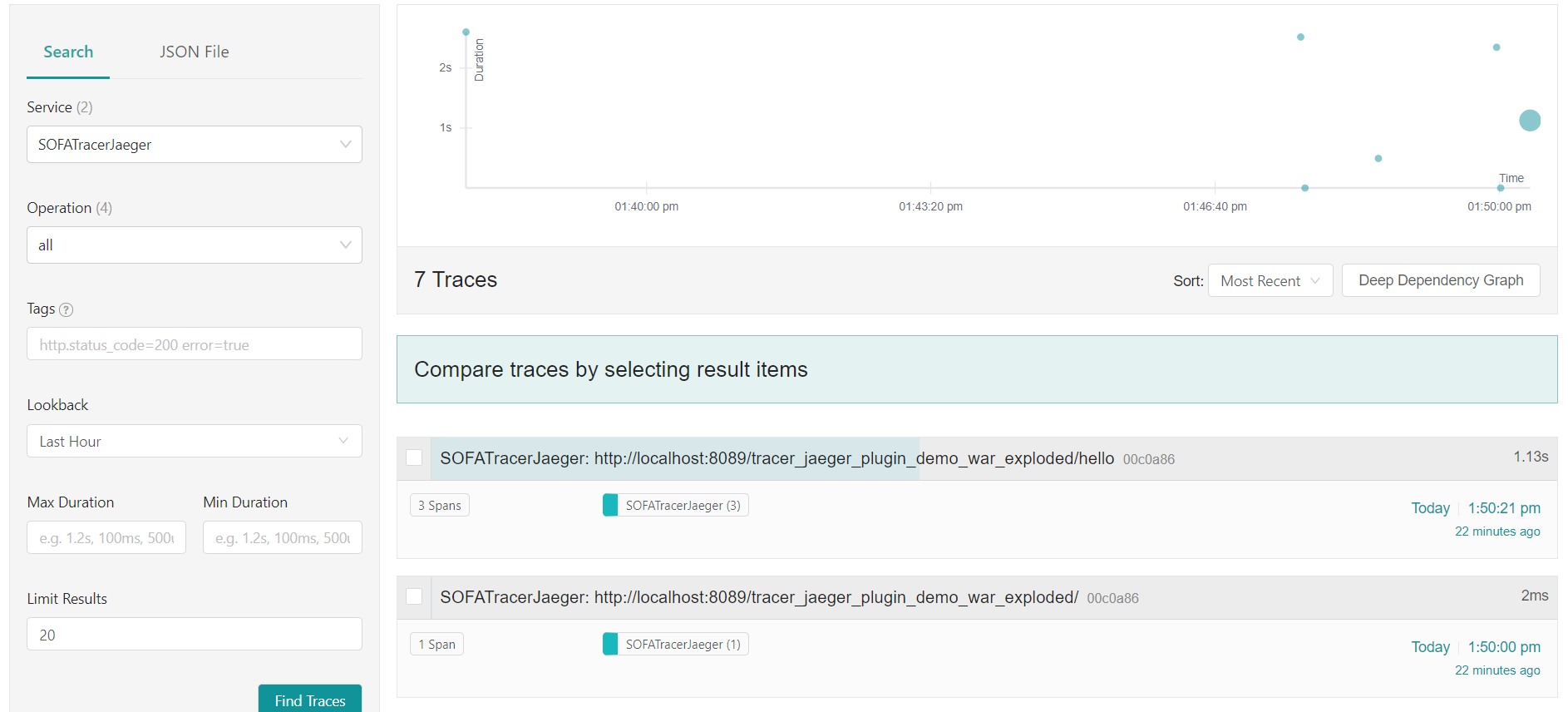This screenshot has height=712, width=1568.
Task: Open the Deep Dependency Graph
Action: (1441, 280)
